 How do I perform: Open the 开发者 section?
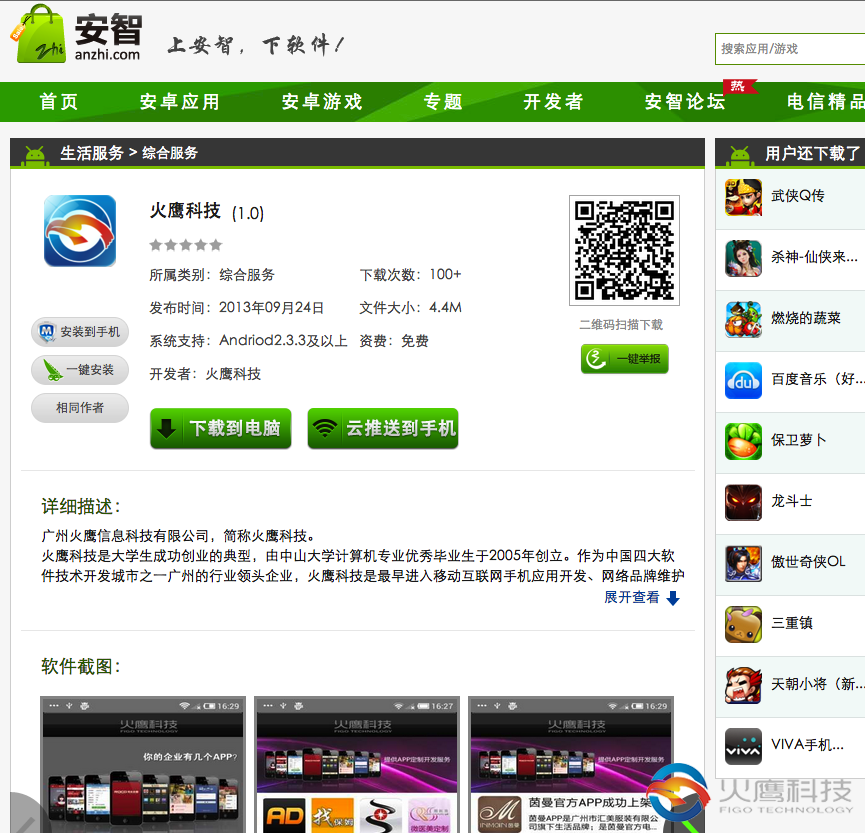click(x=553, y=102)
